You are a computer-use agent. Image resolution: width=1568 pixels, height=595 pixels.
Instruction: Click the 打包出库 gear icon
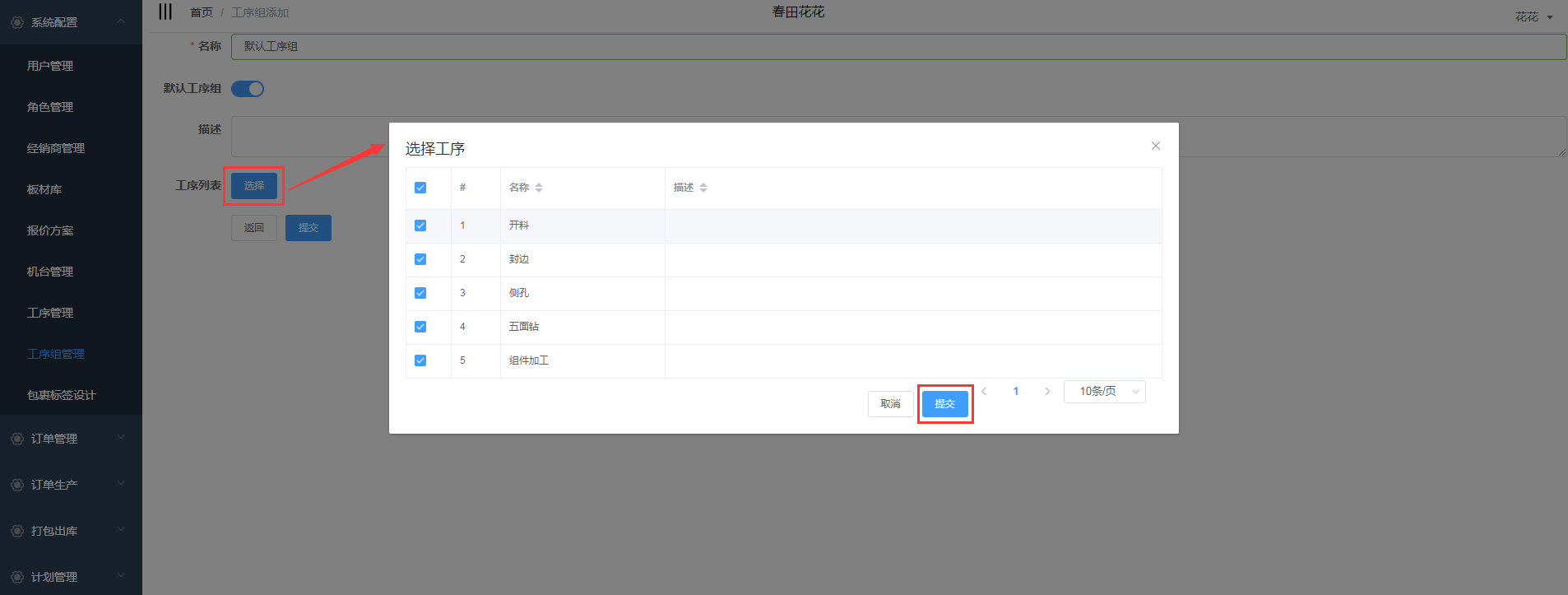pyautogui.click(x=17, y=531)
